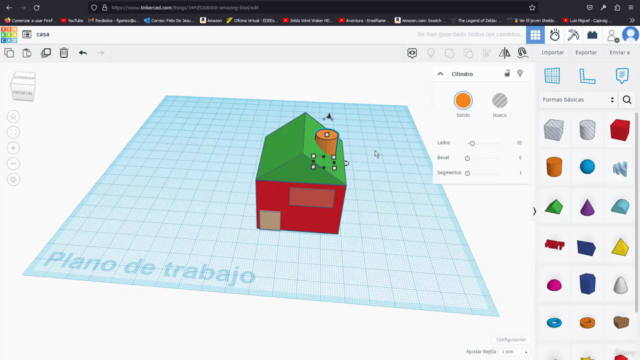
Task: Open the Configuración button
Action: point(511,340)
